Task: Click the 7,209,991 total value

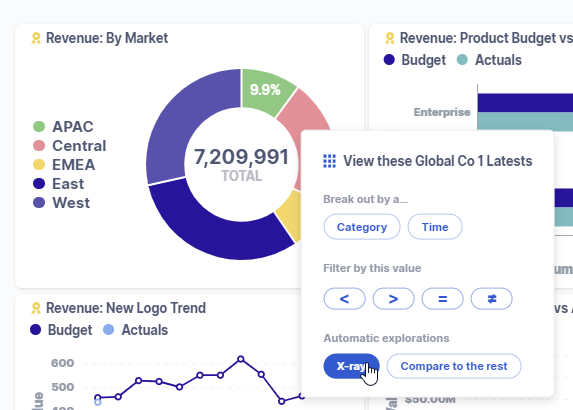Action: pos(241,157)
